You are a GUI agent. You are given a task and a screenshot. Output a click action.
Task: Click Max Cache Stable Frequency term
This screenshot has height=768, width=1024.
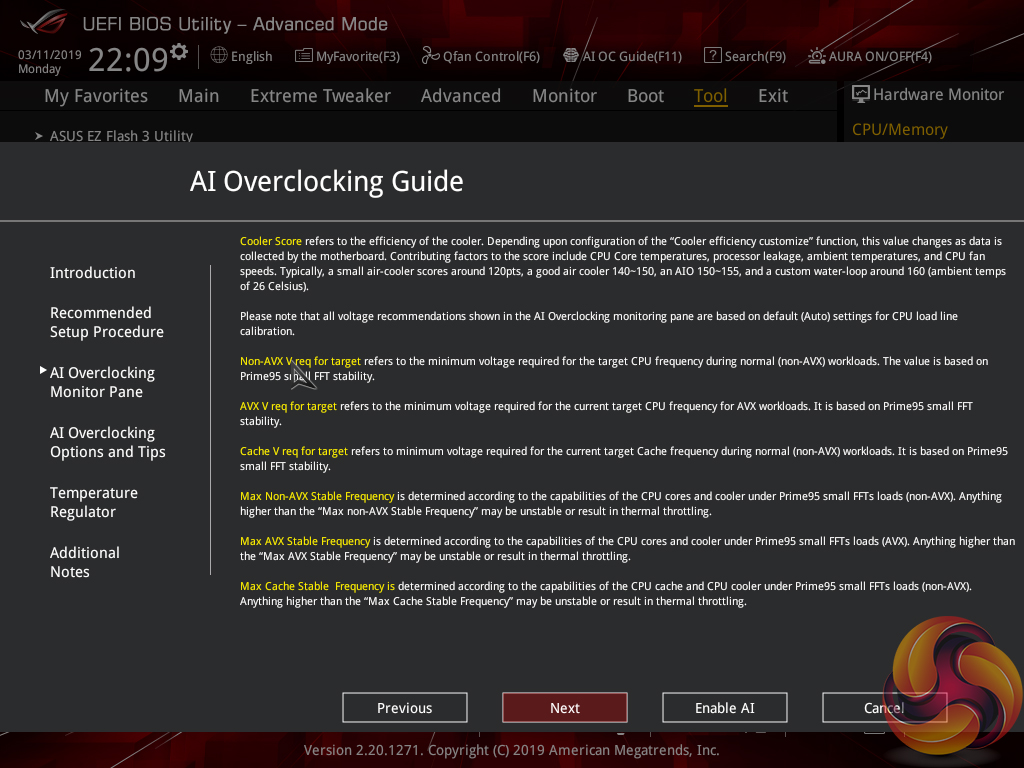pos(317,586)
